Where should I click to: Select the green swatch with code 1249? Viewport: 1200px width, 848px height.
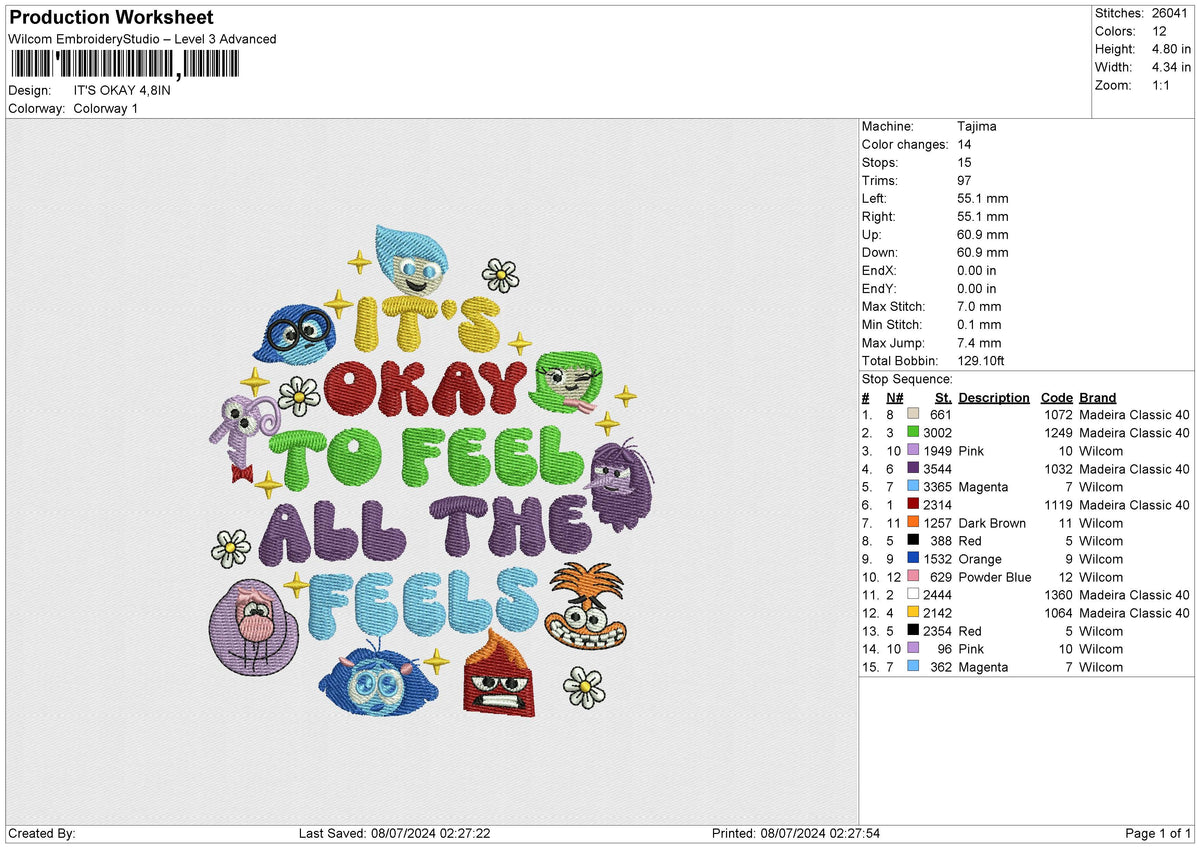tap(913, 433)
